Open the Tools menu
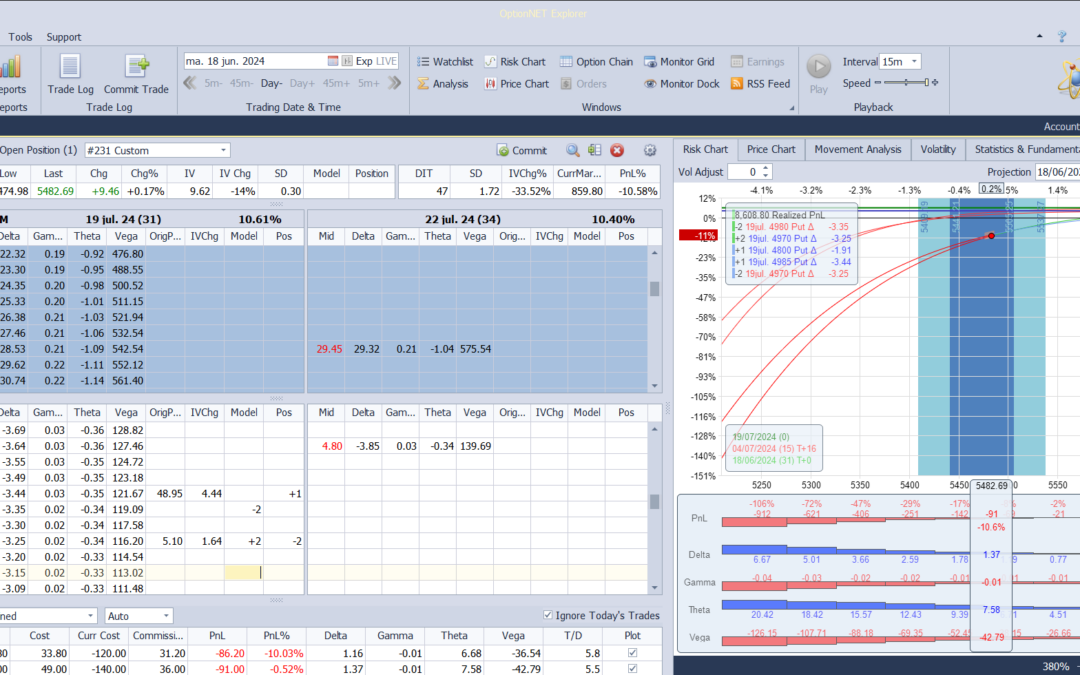 point(21,37)
